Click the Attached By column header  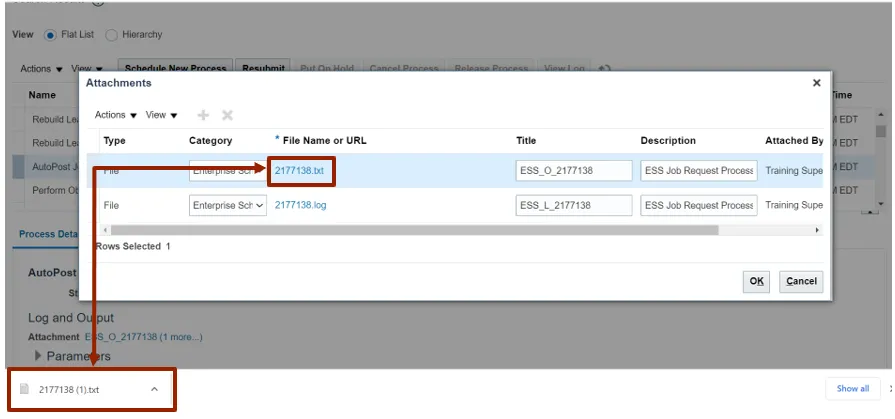click(794, 140)
